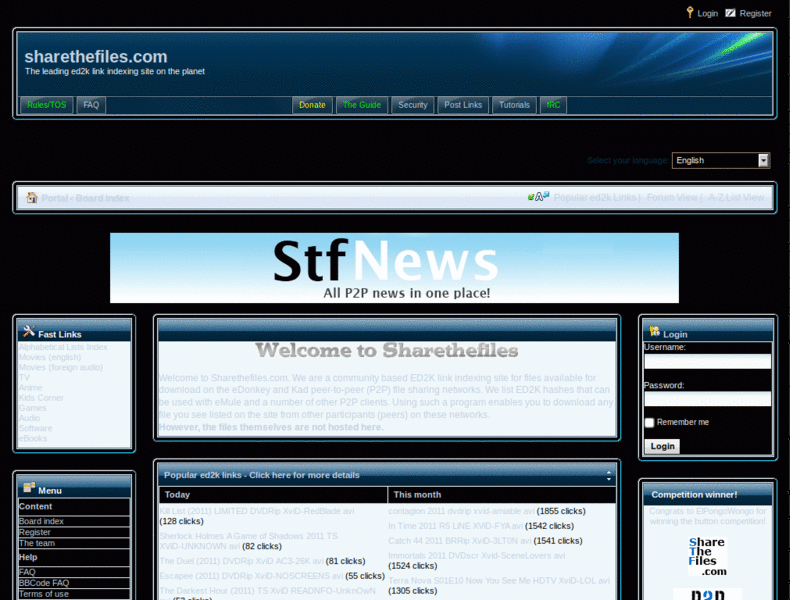The height and width of the screenshot is (600, 800).
Task: Open Movies (foreign audio) fast link
Action: click(x=61, y=367)
